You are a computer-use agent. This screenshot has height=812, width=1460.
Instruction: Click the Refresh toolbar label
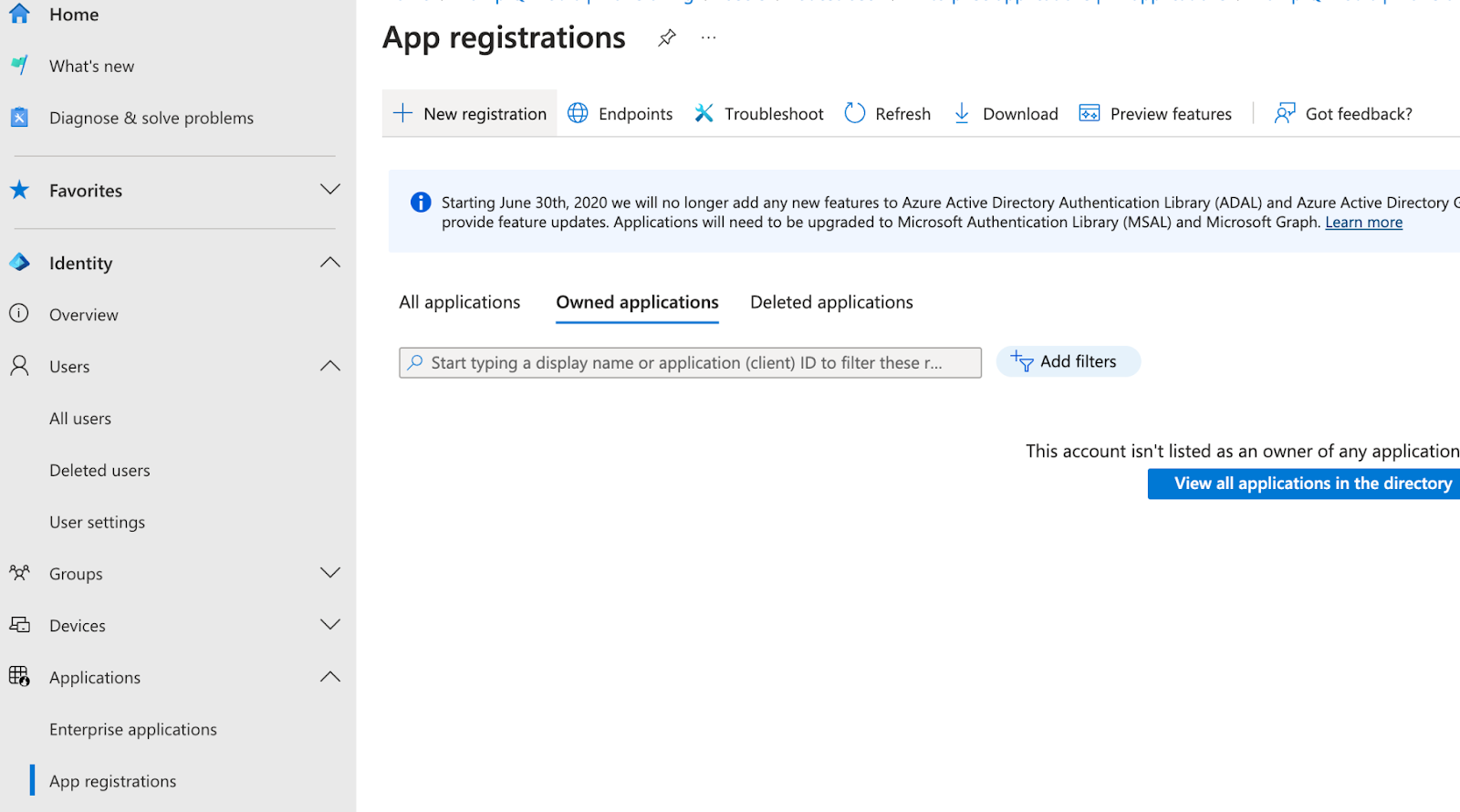tap(902, 114)
